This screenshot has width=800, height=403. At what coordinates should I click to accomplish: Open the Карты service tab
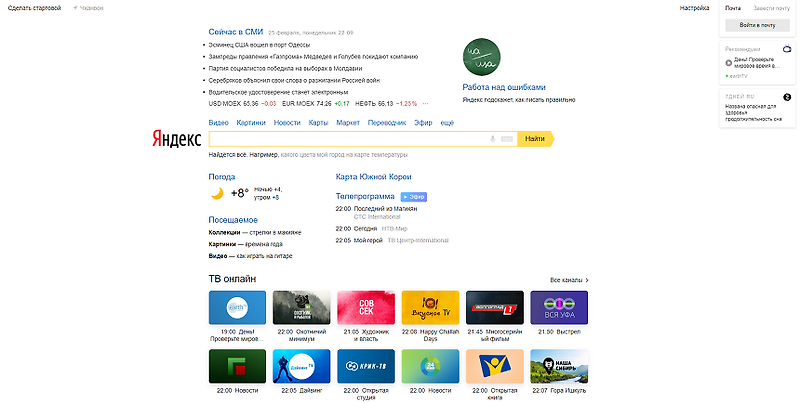[318, 123]
